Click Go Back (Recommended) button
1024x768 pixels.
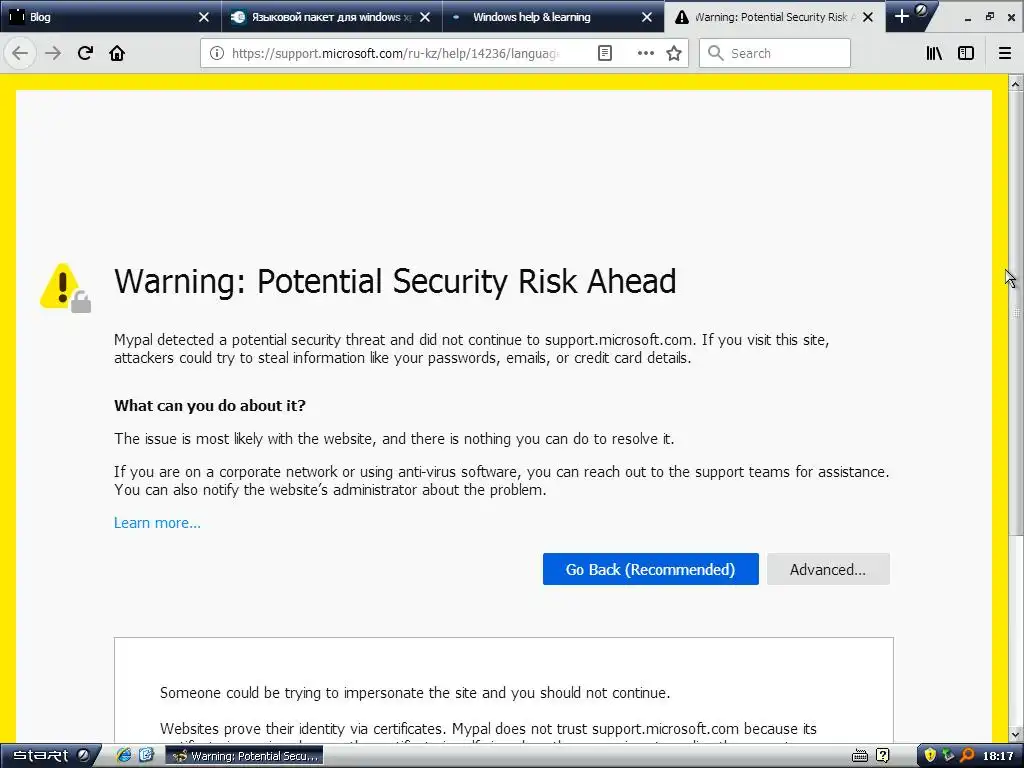coord(650,569)
